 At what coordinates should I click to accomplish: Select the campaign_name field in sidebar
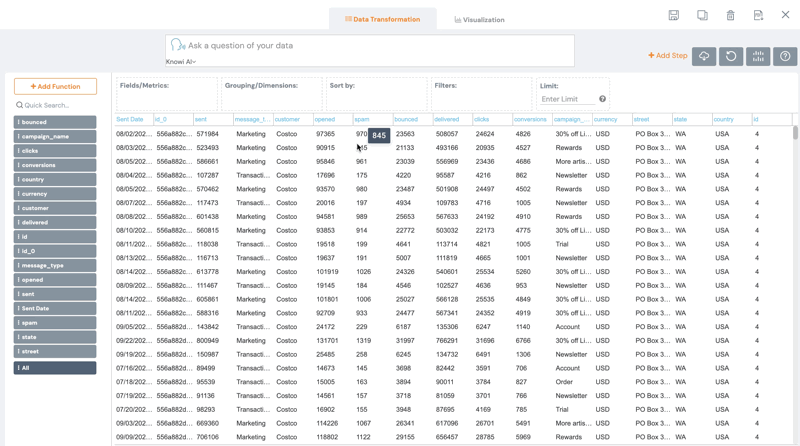[56, 136]
